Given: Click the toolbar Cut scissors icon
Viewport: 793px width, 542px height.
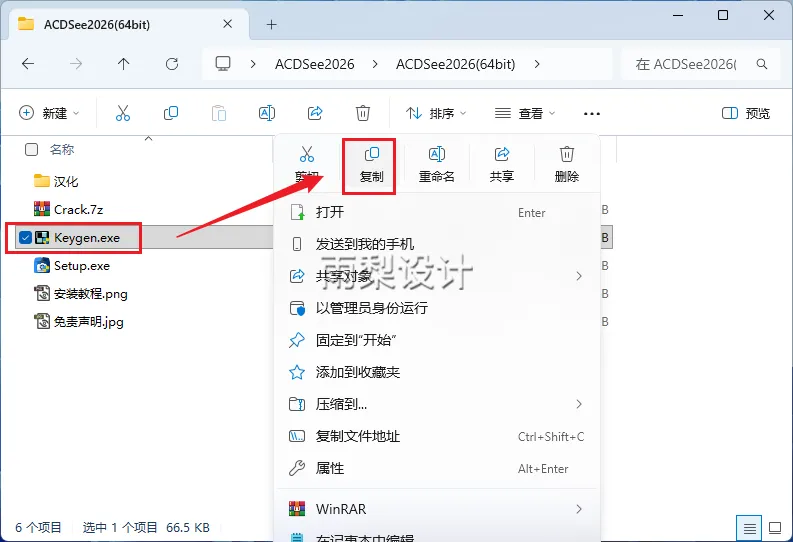Looking at the screenshot, I should 123,113.
